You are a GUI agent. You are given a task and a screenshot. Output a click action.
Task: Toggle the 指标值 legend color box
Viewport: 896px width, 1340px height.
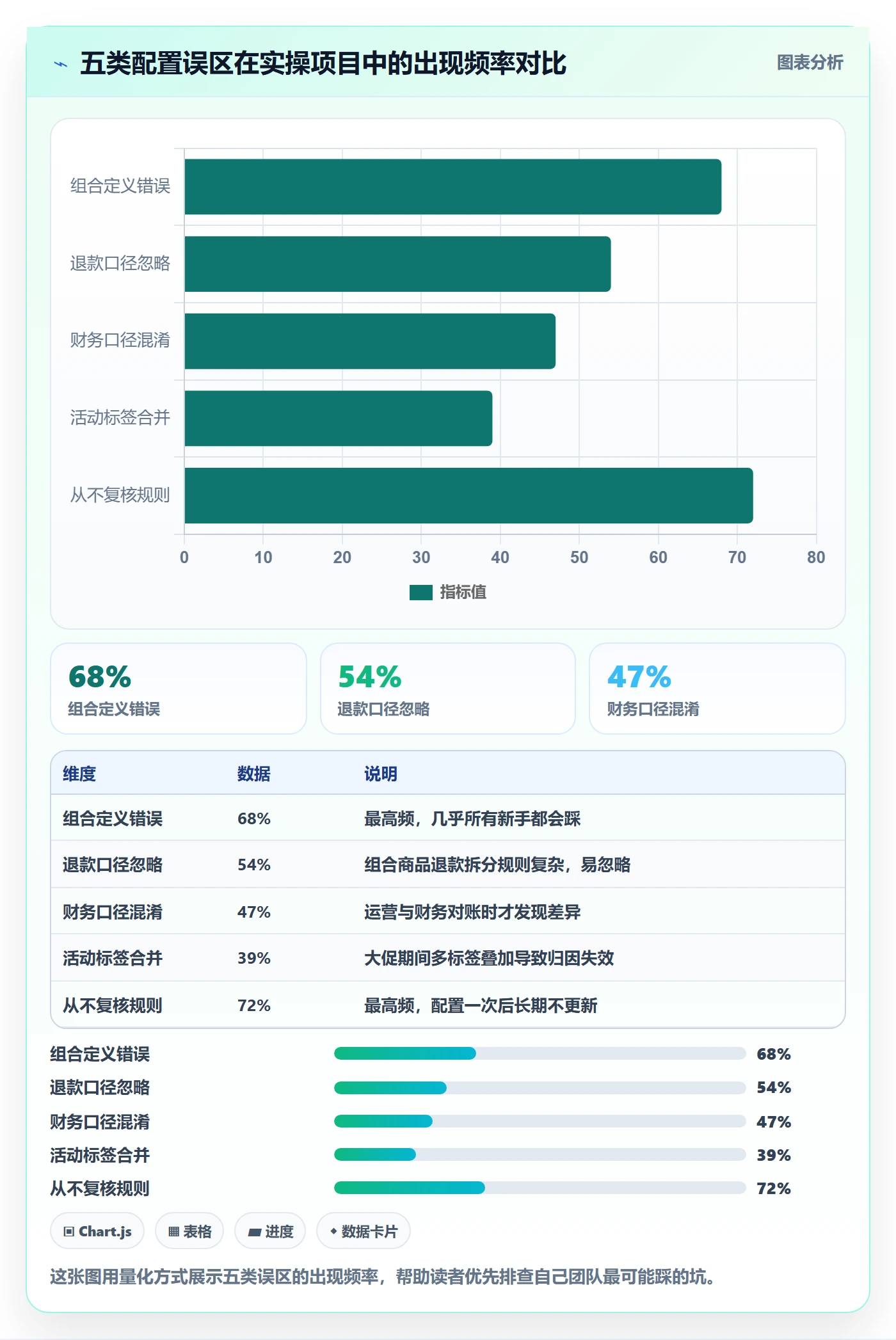click(x=421, y=593)
